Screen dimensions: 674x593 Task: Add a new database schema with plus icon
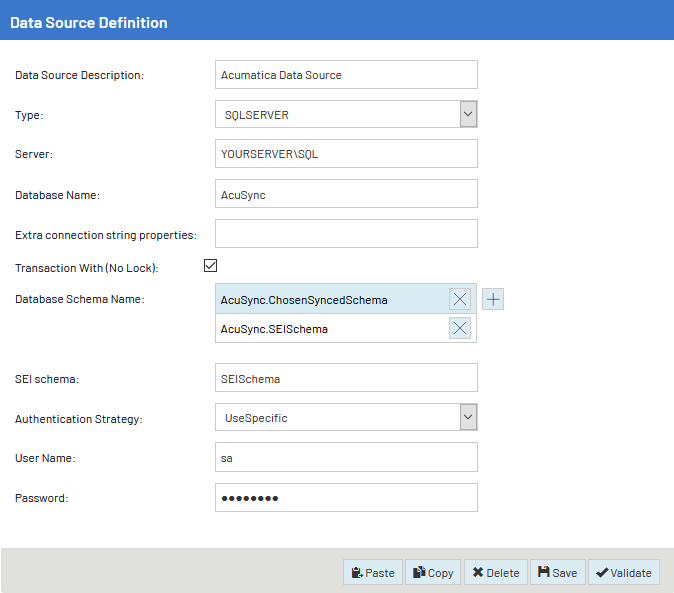coord(493,299)
